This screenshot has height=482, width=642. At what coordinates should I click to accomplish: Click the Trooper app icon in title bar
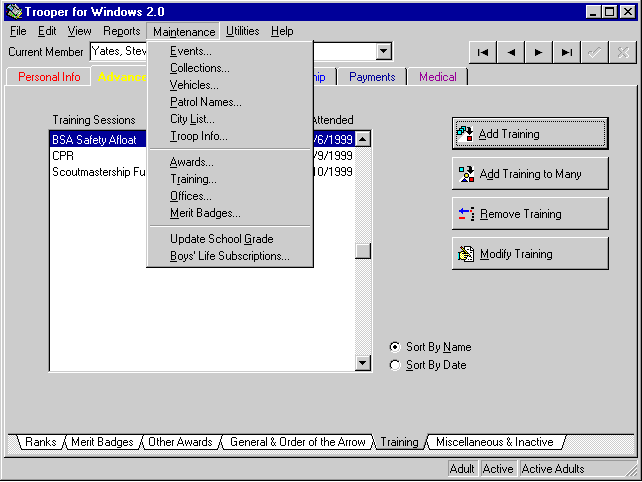pos(14,11)
